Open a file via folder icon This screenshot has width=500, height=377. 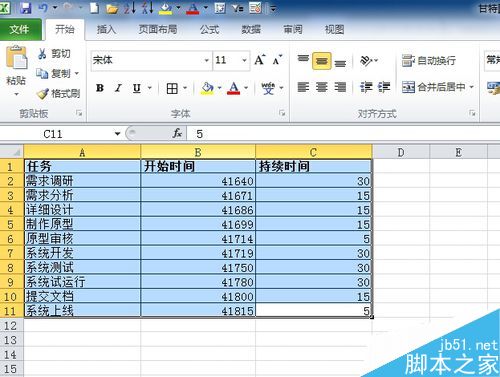pos(112,8)
